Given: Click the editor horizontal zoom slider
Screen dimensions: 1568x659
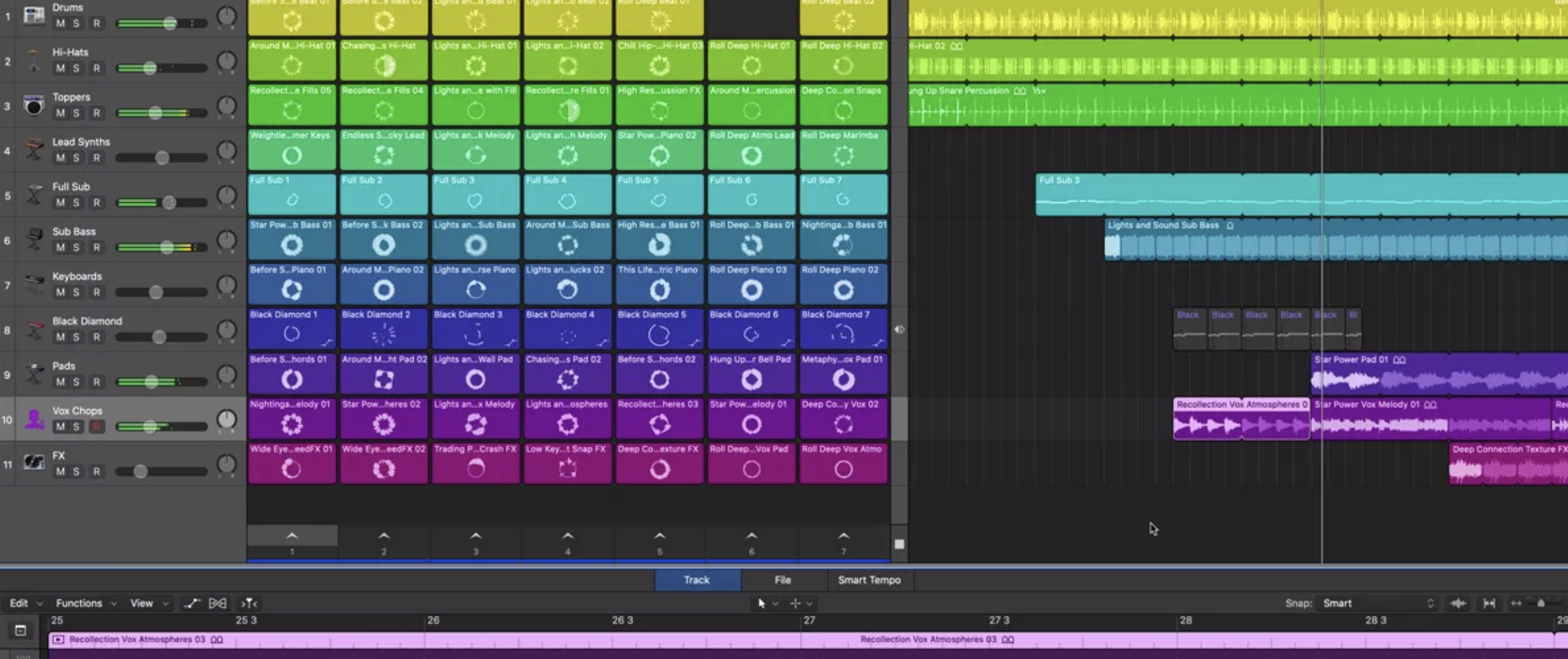Looking at the screenshot, I should (x=1542, y=603).
